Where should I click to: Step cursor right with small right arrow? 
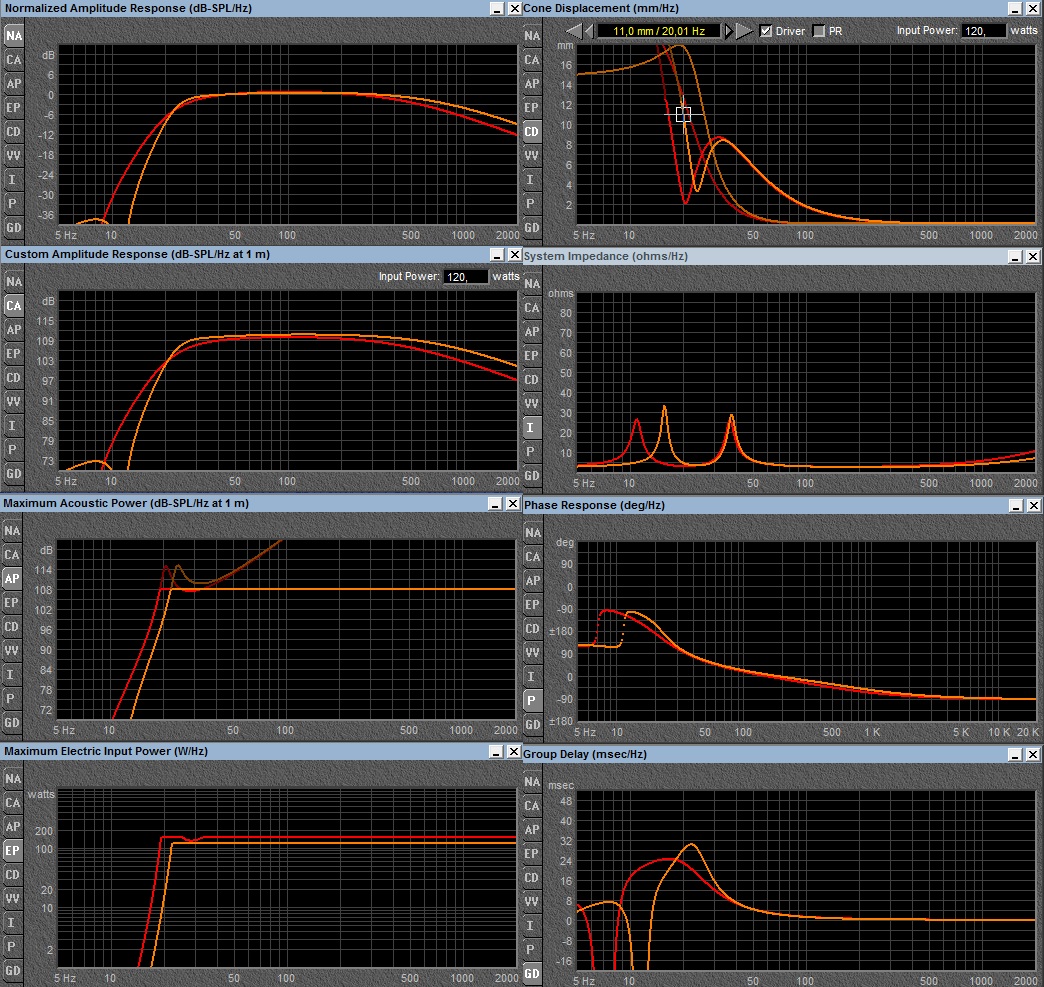click(x=729, y=31)
